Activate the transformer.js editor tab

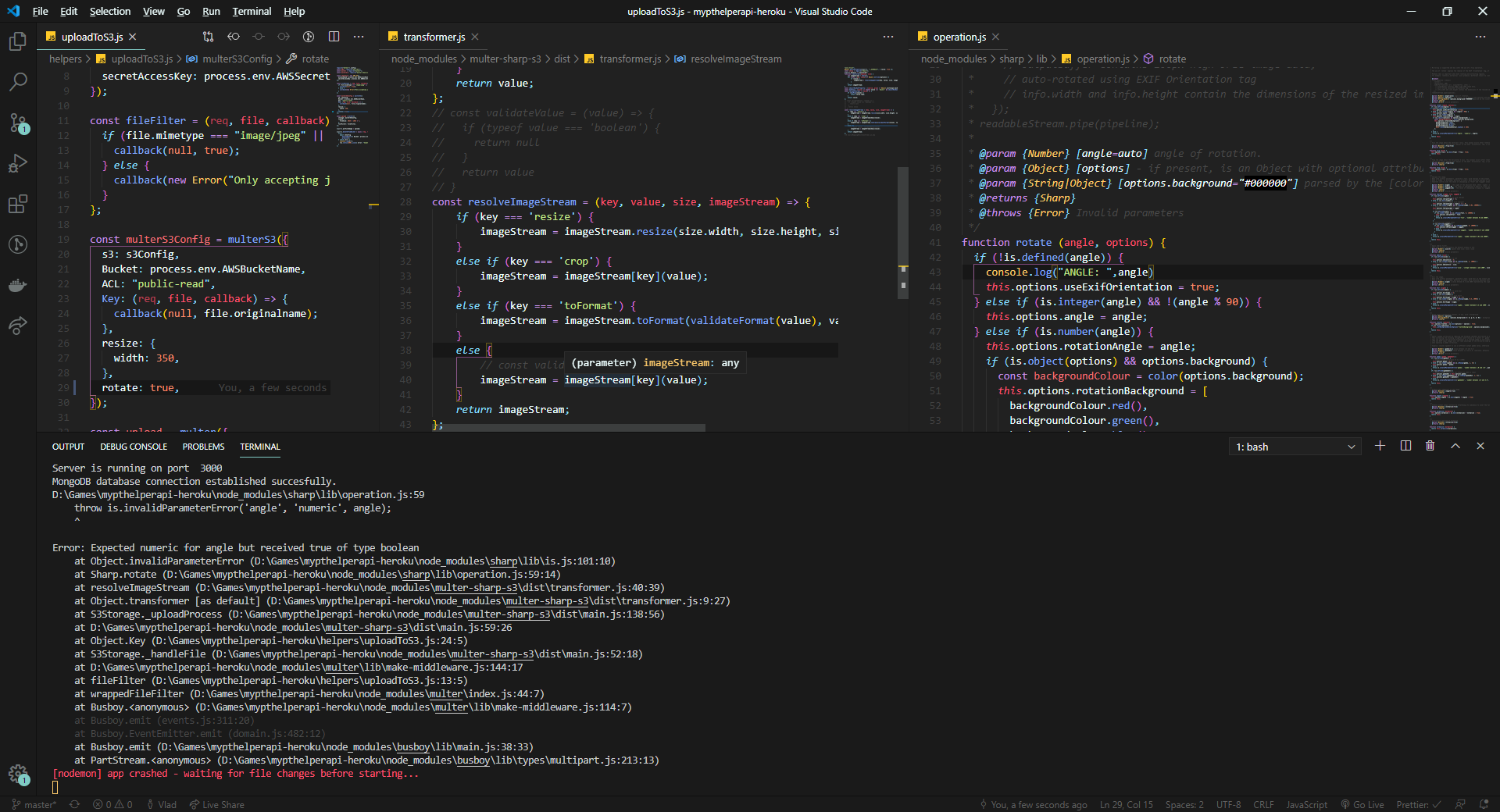pos(434,37)
